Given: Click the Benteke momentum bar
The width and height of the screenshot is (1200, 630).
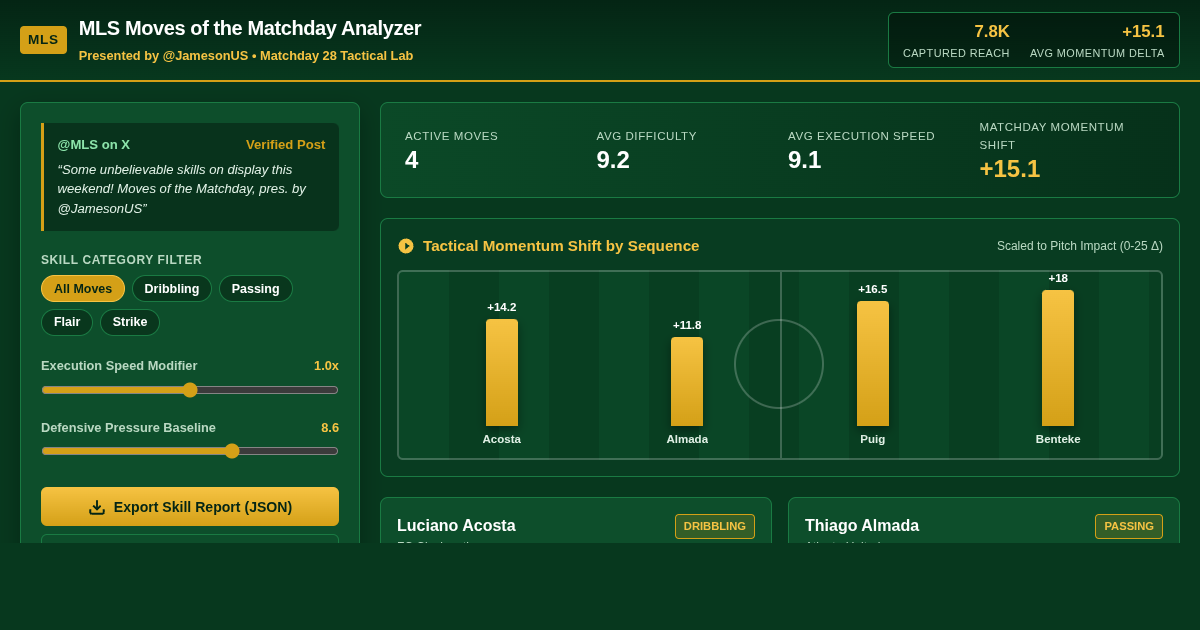Looking at the screenshot, I should 1058,358.
